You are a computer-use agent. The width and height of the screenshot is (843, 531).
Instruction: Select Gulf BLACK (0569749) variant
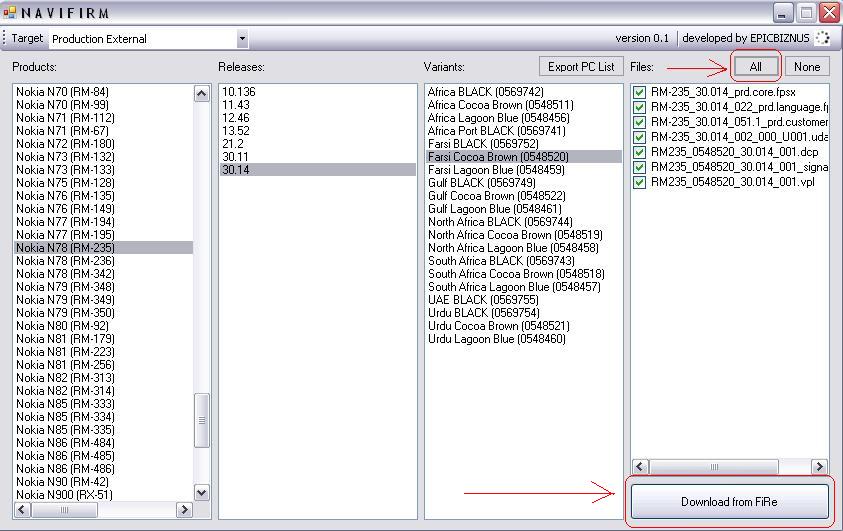[524, 183]
